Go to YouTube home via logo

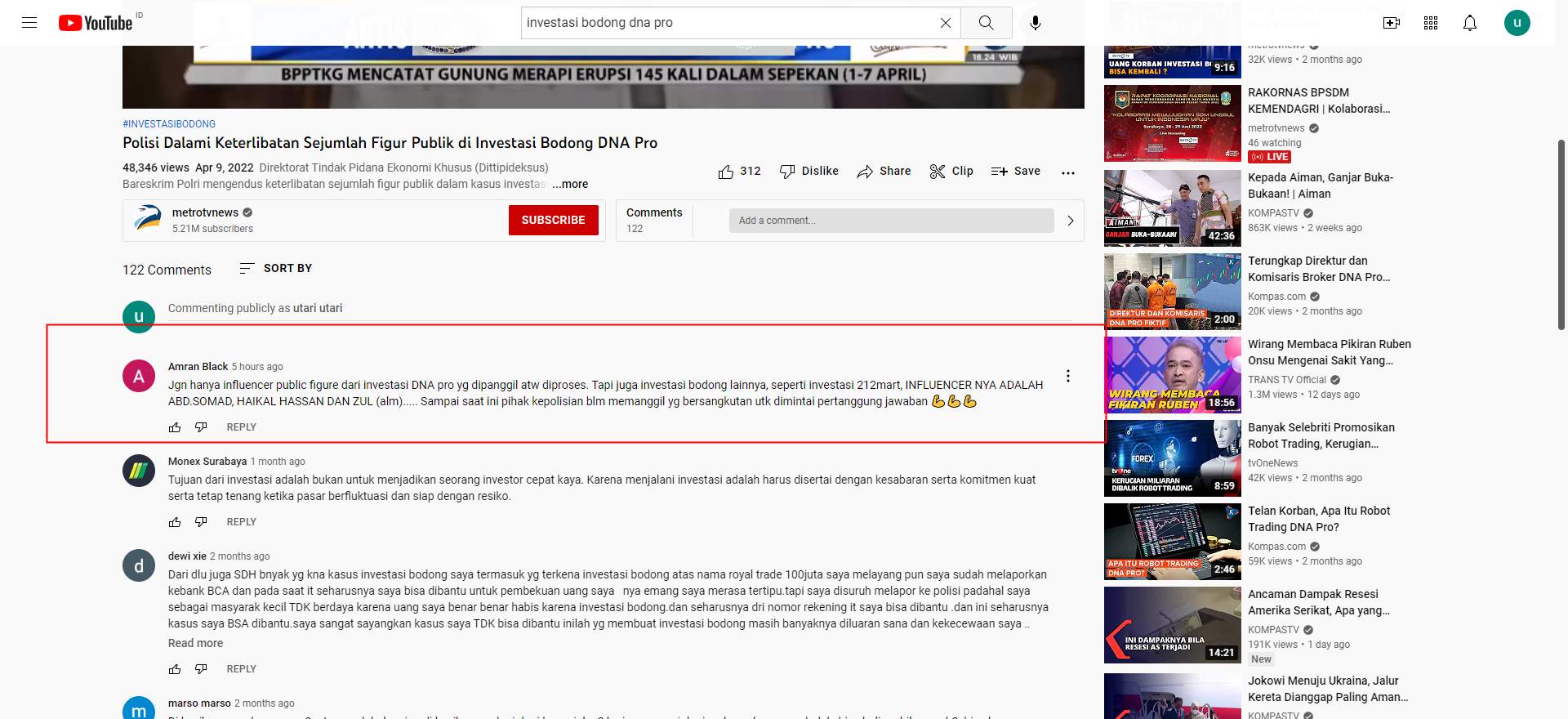coord(96,23)
